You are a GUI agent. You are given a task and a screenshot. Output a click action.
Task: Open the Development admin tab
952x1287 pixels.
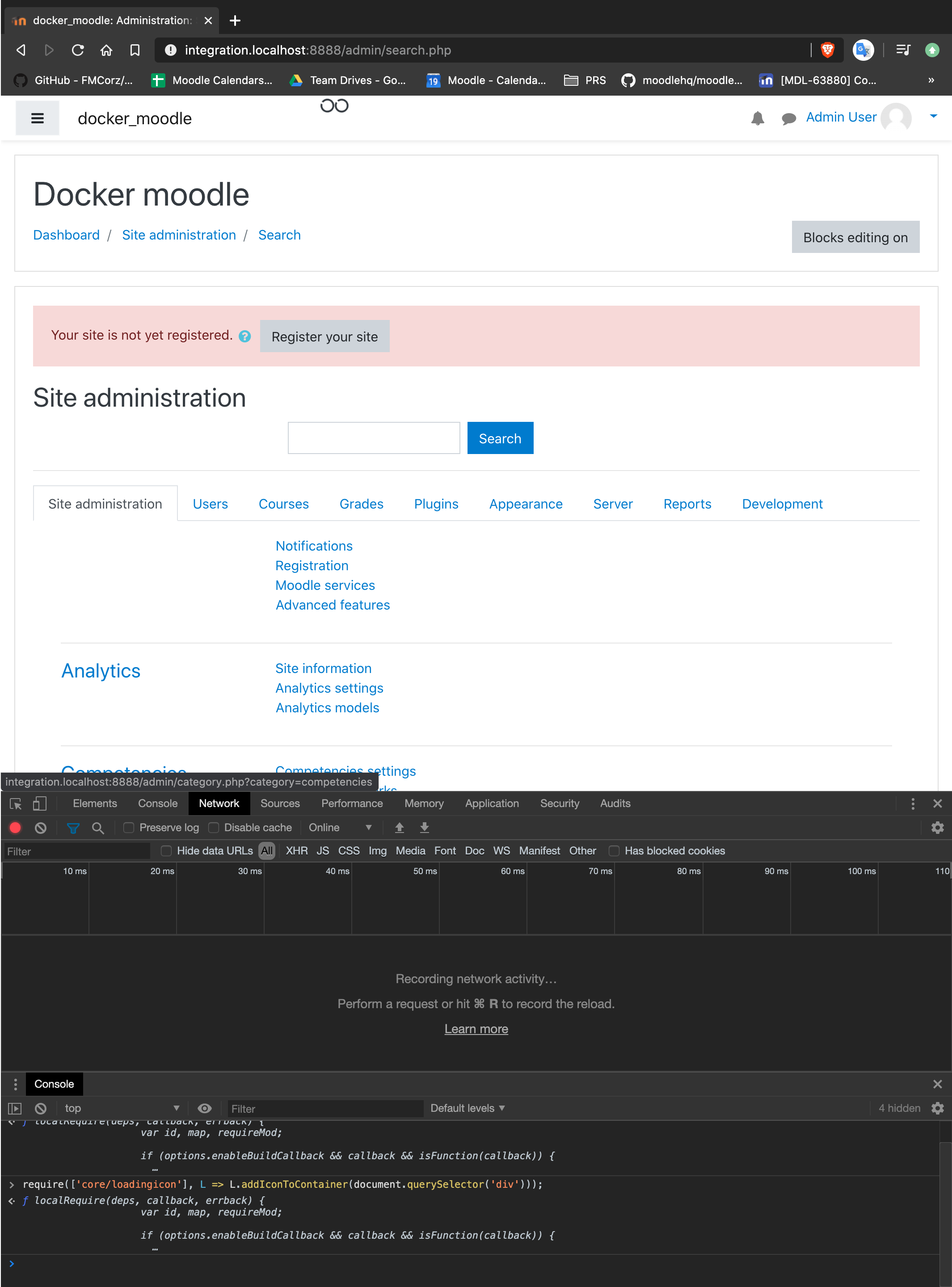click(x=782, y=504)
